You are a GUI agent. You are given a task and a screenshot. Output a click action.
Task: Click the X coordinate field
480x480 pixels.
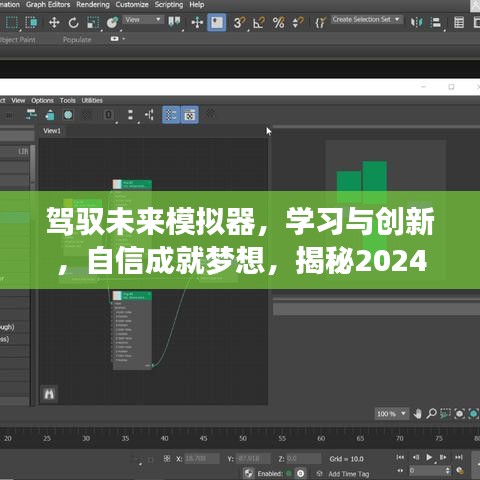tap(202, 459)
